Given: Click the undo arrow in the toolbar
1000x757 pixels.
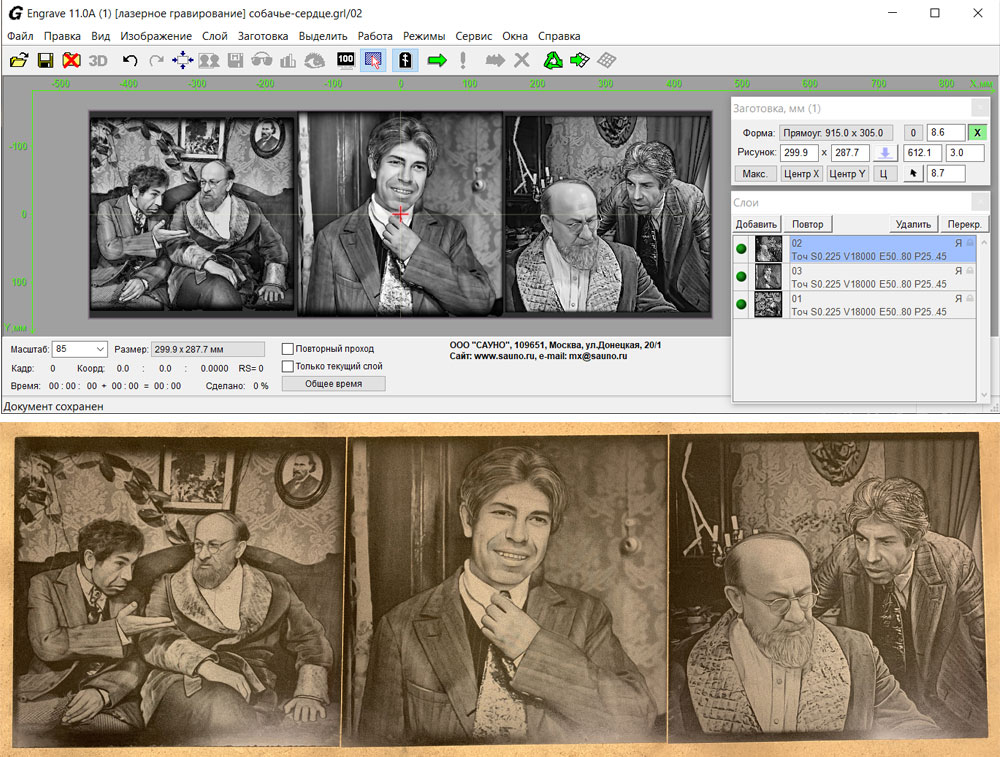Looking at the screenshot, I should pos(129,60).
